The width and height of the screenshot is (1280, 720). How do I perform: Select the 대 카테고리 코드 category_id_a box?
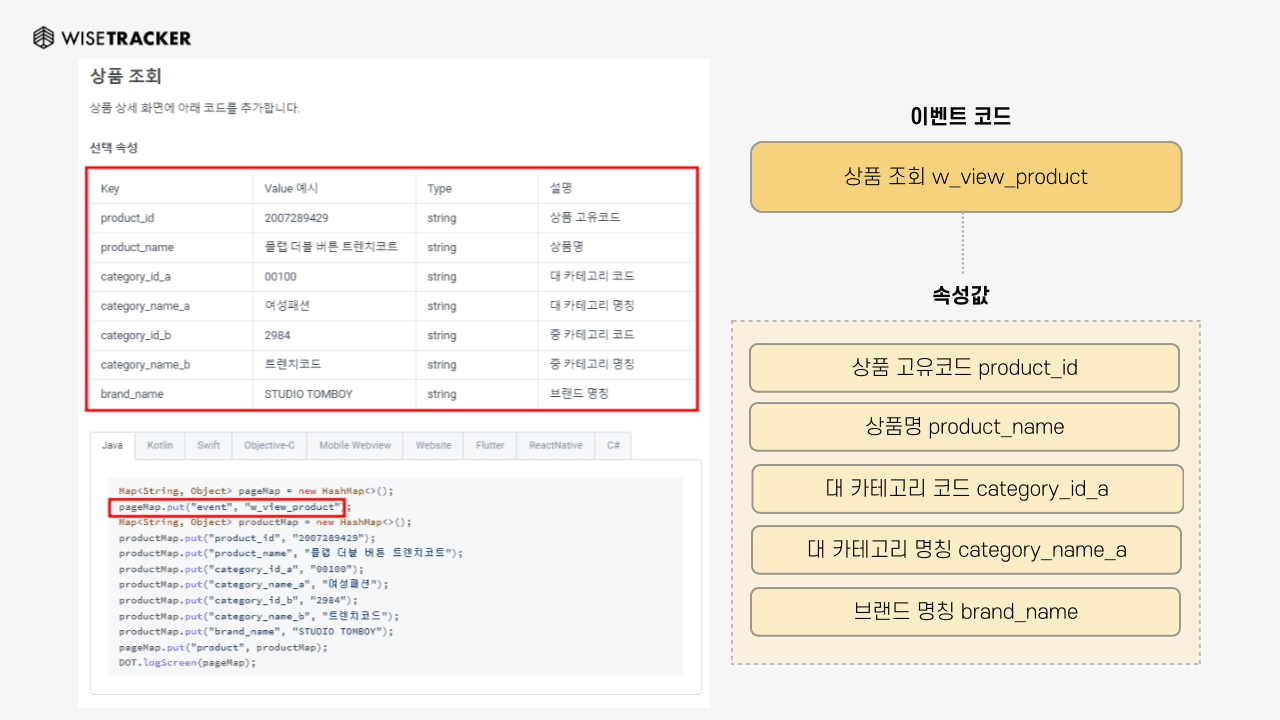965,489
